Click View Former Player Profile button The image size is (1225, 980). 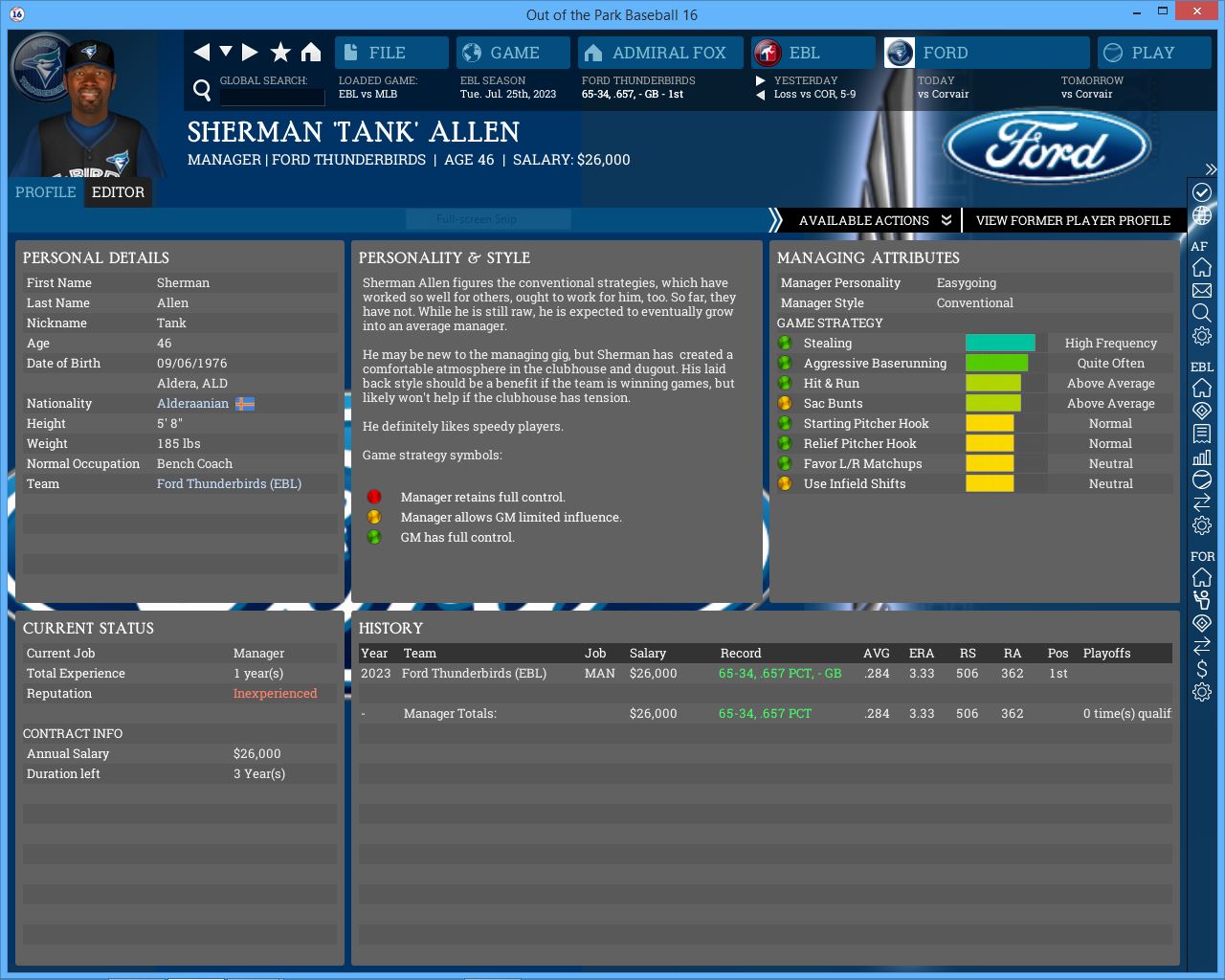pos(1073,220)
